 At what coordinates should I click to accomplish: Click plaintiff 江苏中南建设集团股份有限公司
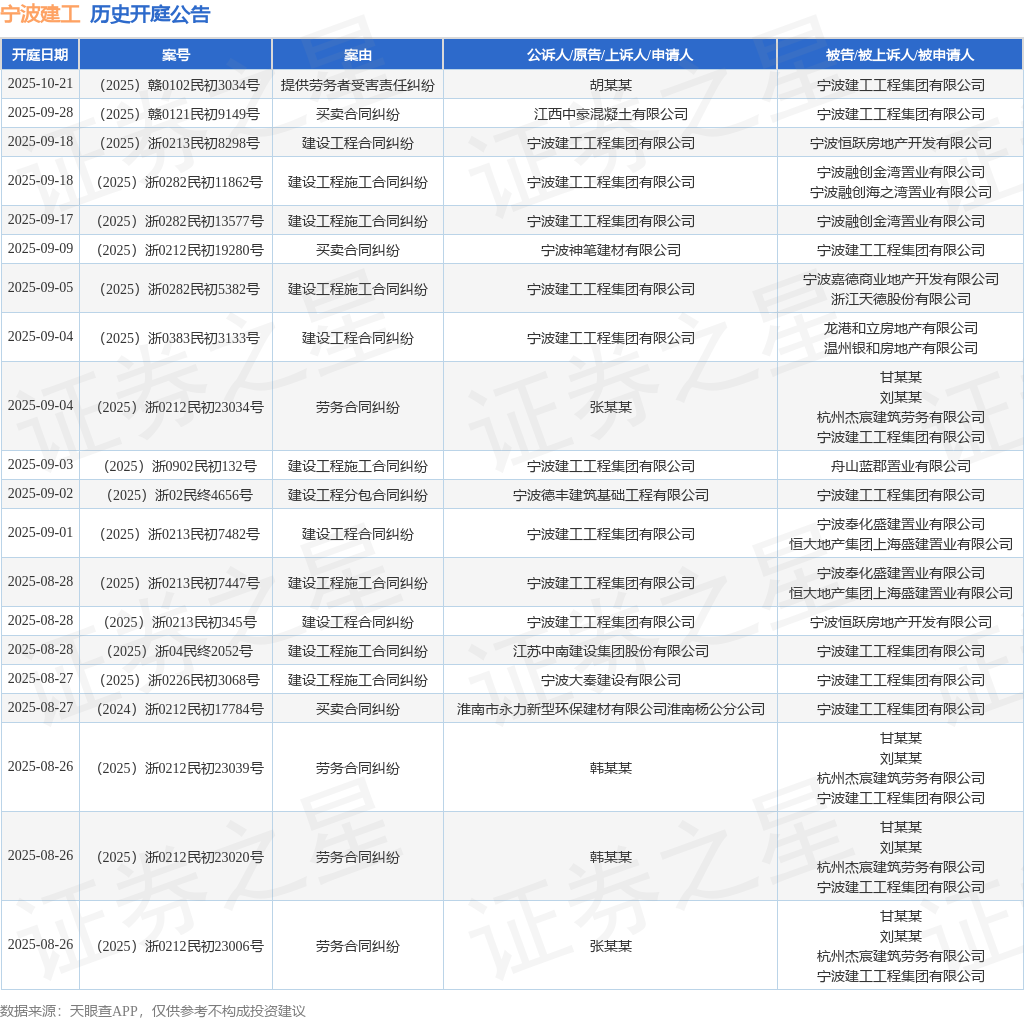click(611, 651)
